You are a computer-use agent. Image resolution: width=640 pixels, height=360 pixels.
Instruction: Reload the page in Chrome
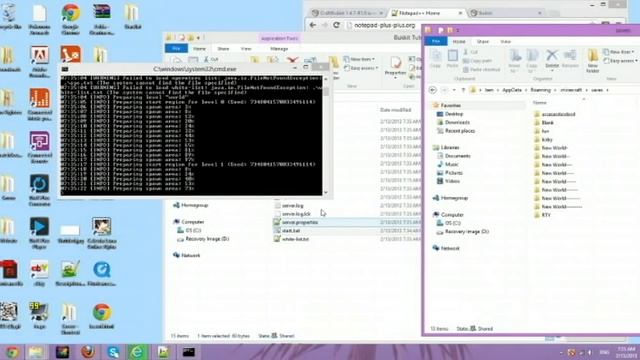pos(336,25)
